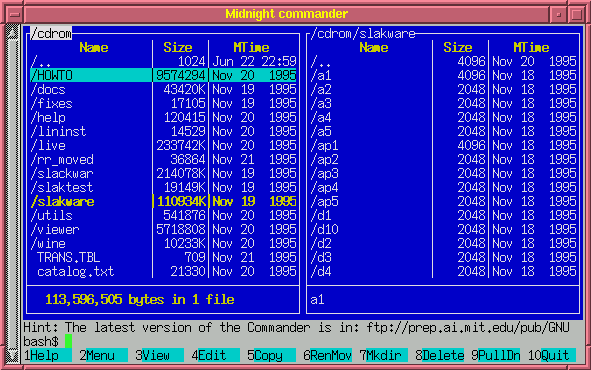
Task: Select the /viewer directory
Action: click(163, 229)
